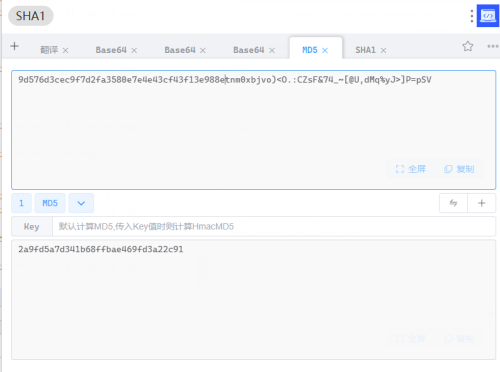Click the MD5 hash output text area

[253, 299]
